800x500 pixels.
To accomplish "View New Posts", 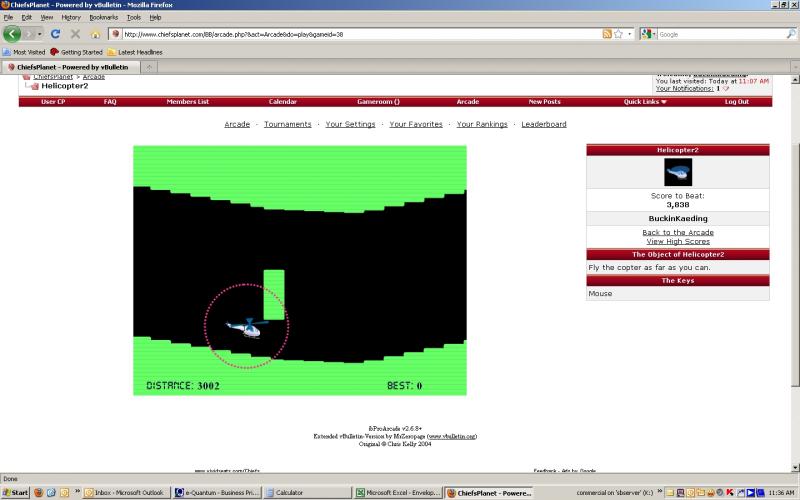I will point(544,102).
